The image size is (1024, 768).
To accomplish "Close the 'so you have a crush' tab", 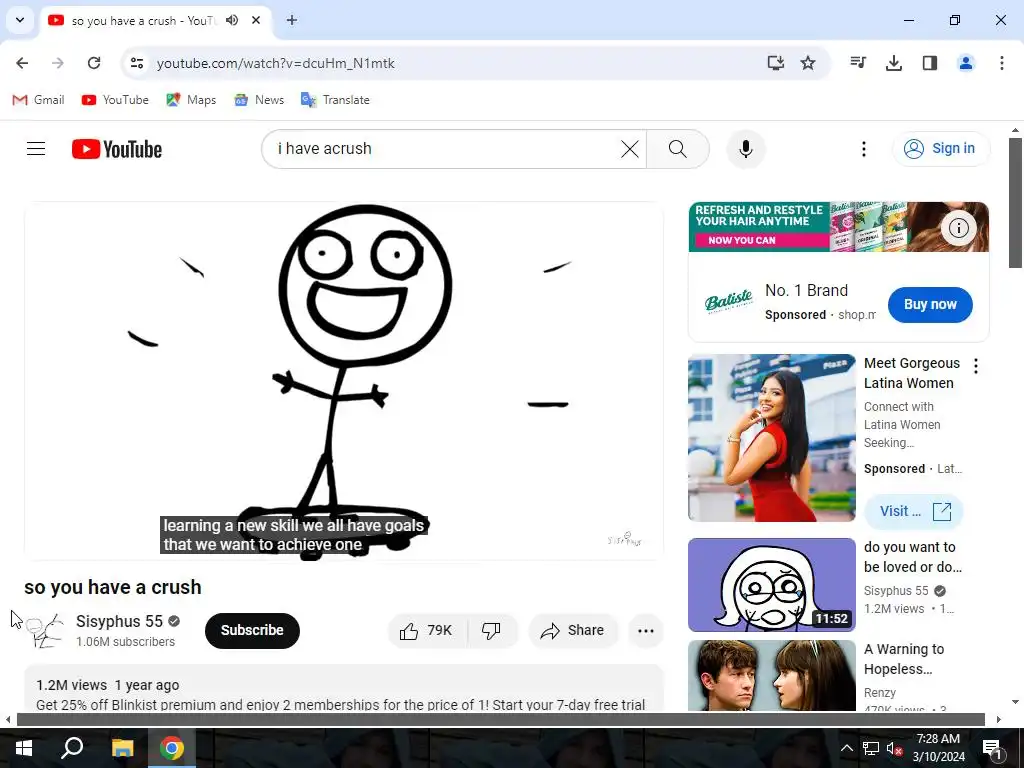I will coord(256,20).
